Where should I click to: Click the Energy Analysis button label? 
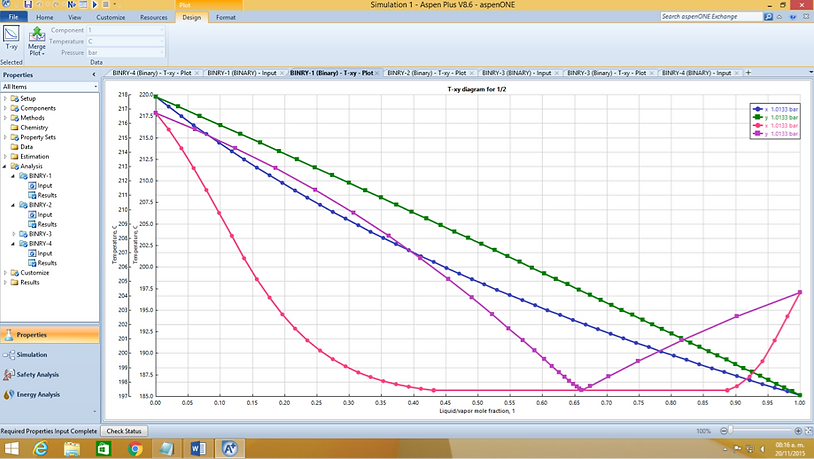[x=38, y=395]
